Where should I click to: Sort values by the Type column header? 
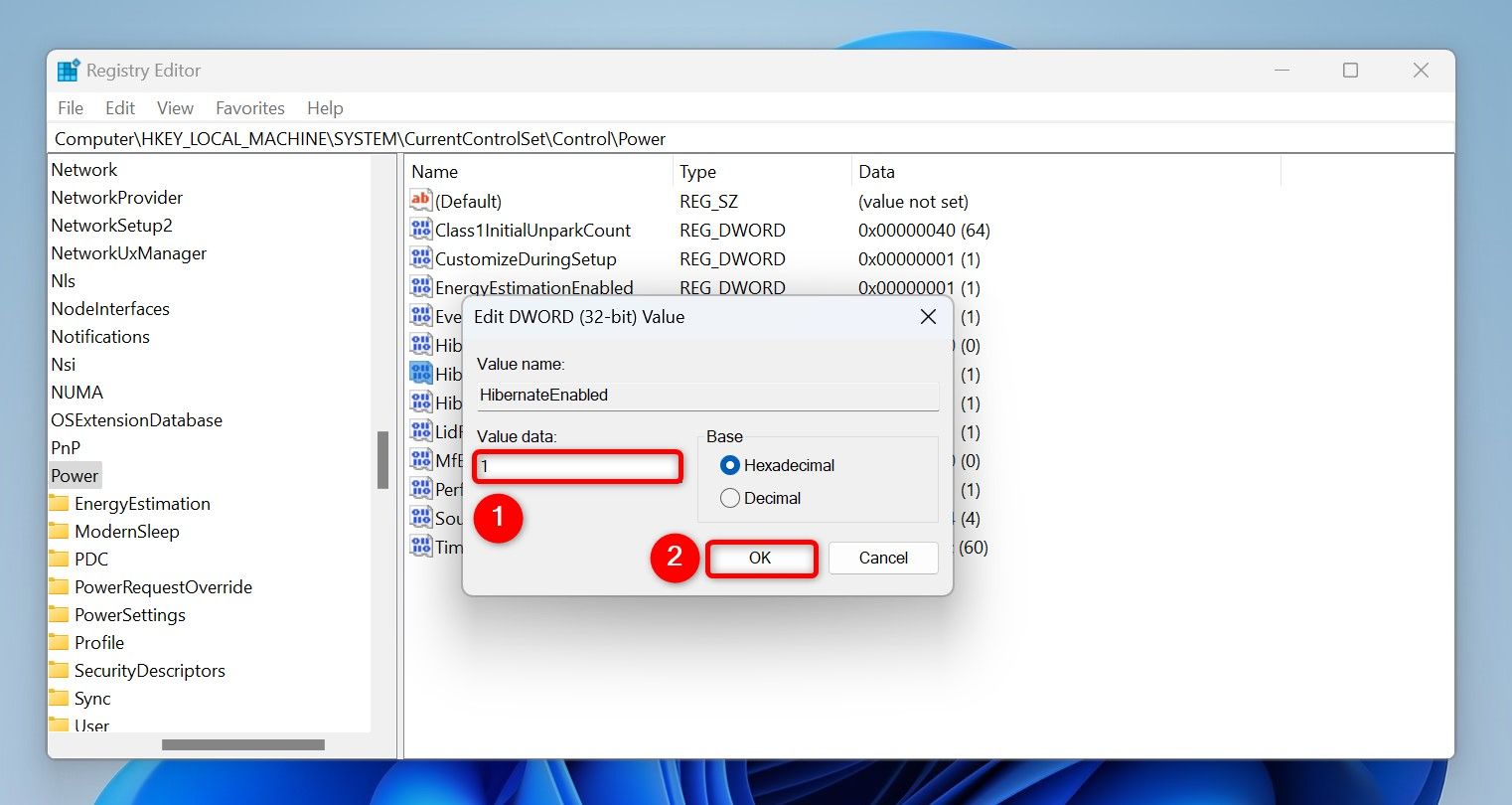coord(762,172)
